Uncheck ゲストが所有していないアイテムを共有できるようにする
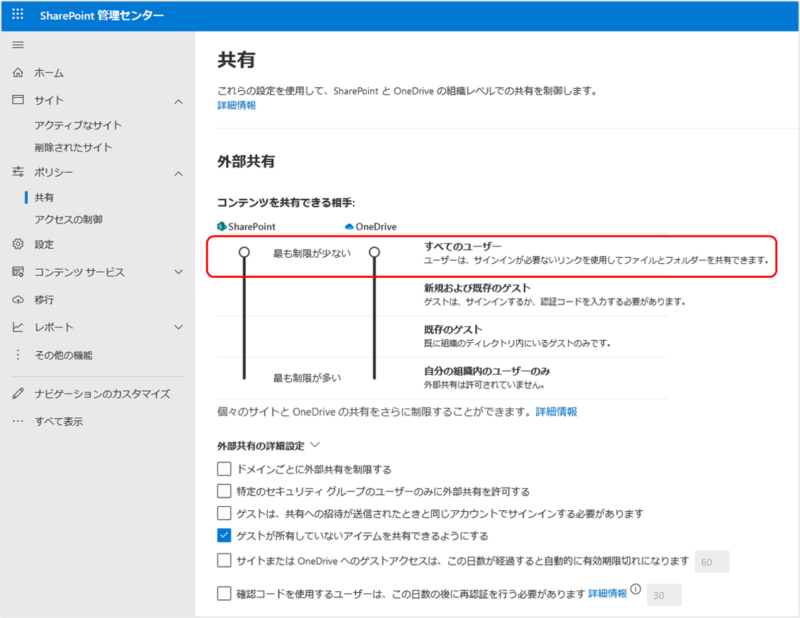The width and height of the screenshot is (800, 618). click(224, 535)
